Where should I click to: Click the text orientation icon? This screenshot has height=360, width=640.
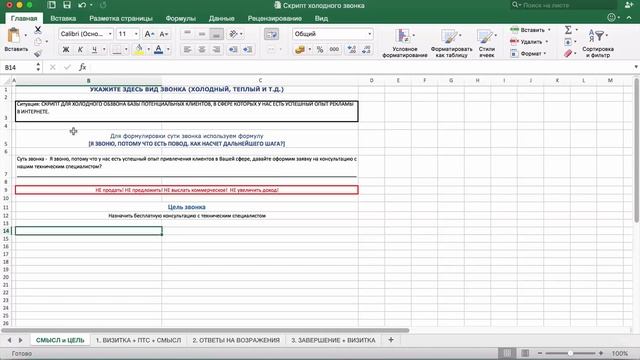(233, 34)
